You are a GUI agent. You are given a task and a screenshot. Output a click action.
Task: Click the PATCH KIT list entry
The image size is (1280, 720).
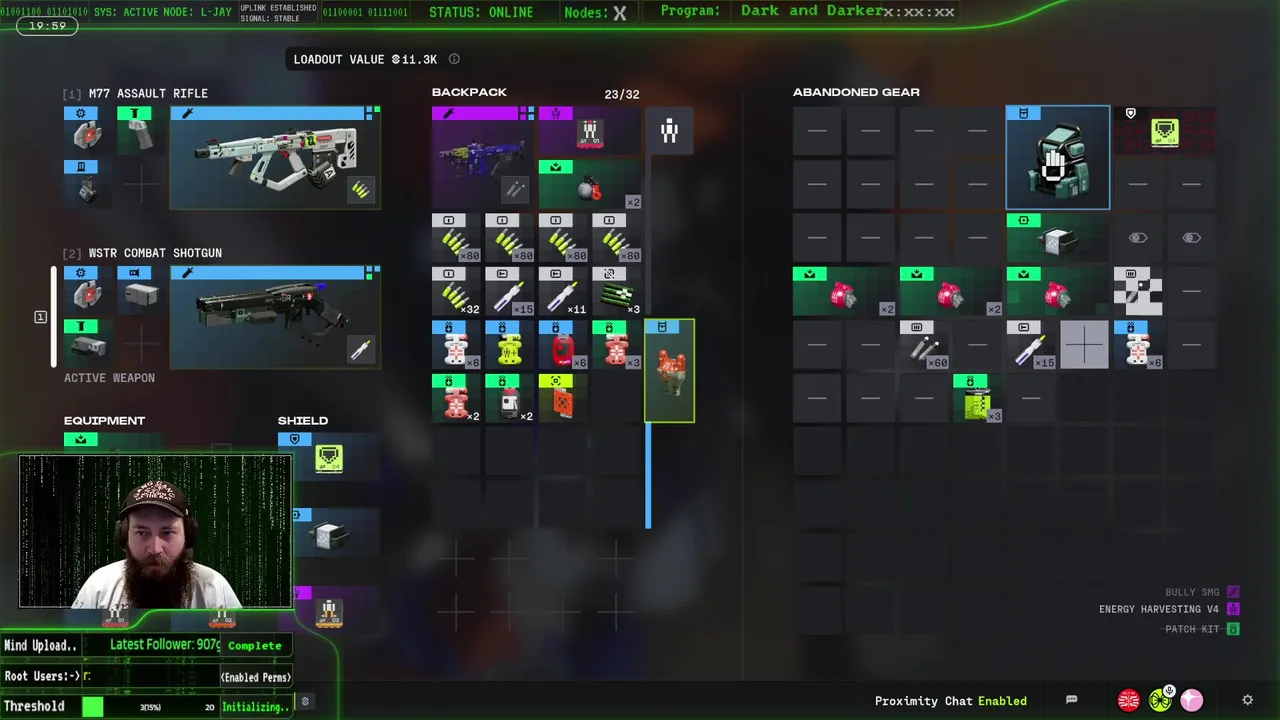1202,629
